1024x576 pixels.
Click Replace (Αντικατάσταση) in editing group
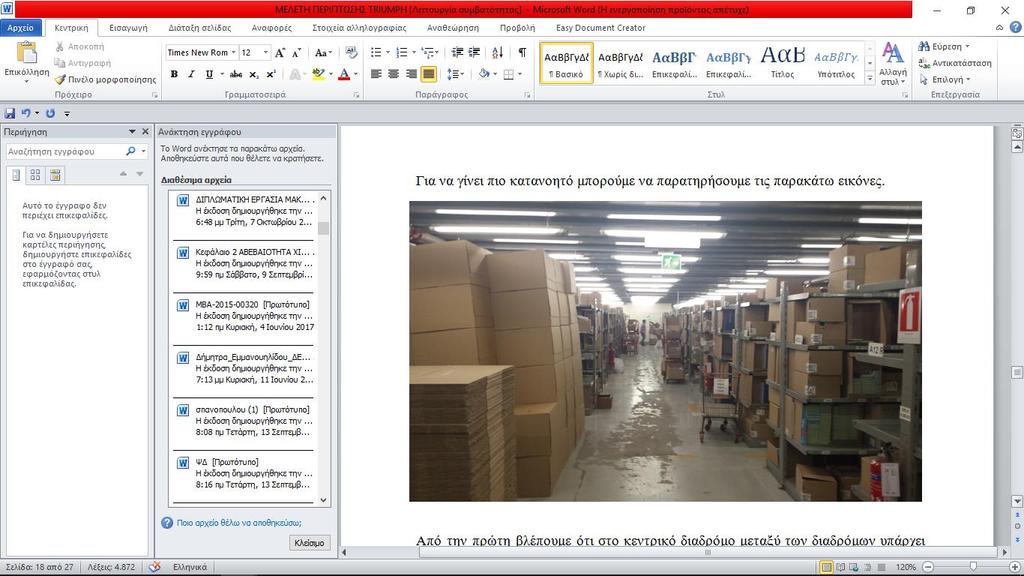coord(955,63)
